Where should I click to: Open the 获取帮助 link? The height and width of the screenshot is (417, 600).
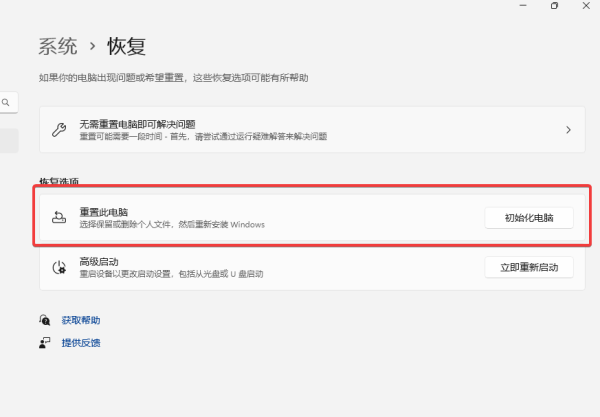[80, 320]
